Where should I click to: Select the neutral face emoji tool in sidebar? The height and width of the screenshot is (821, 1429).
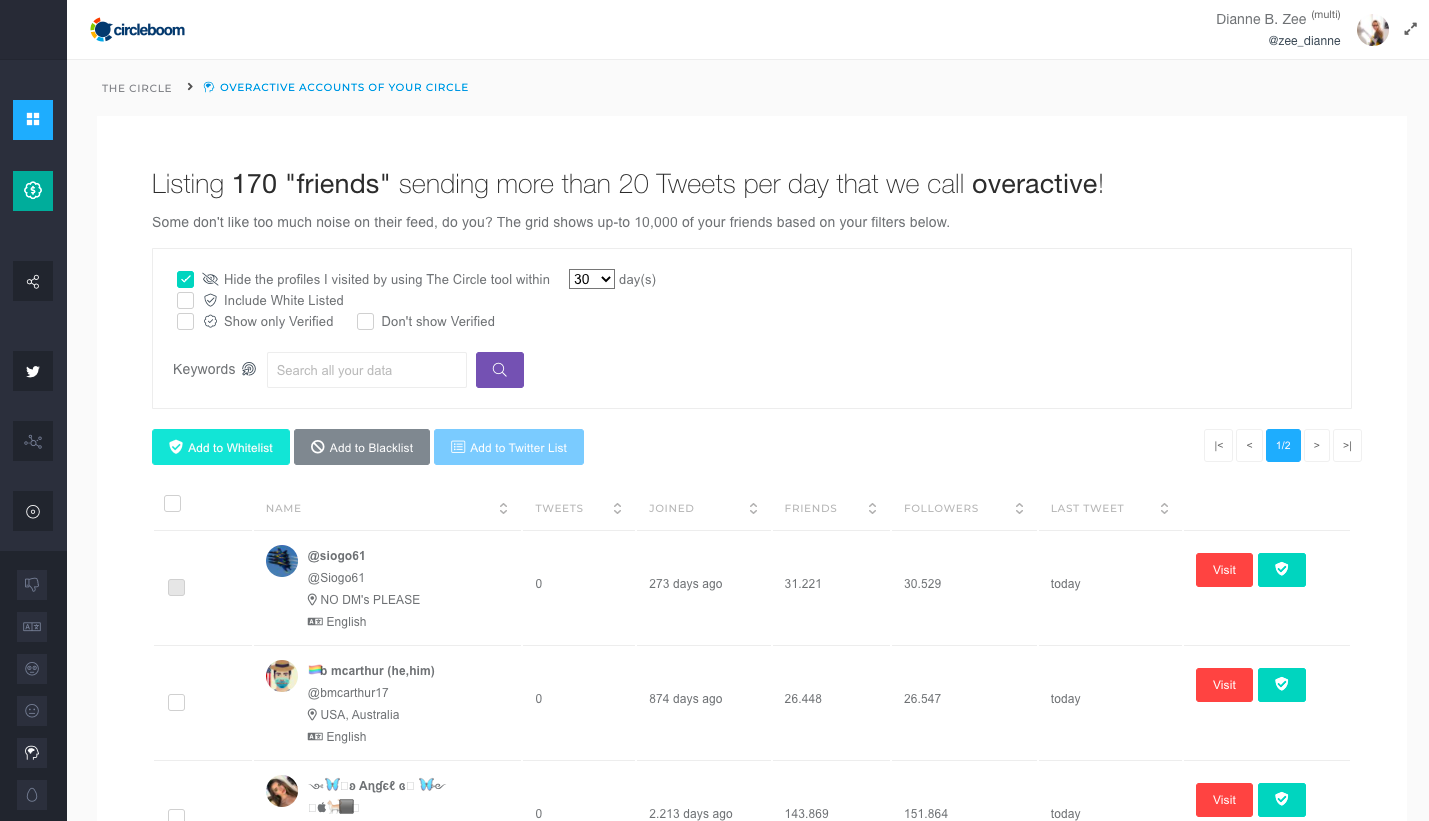[33, 710]
